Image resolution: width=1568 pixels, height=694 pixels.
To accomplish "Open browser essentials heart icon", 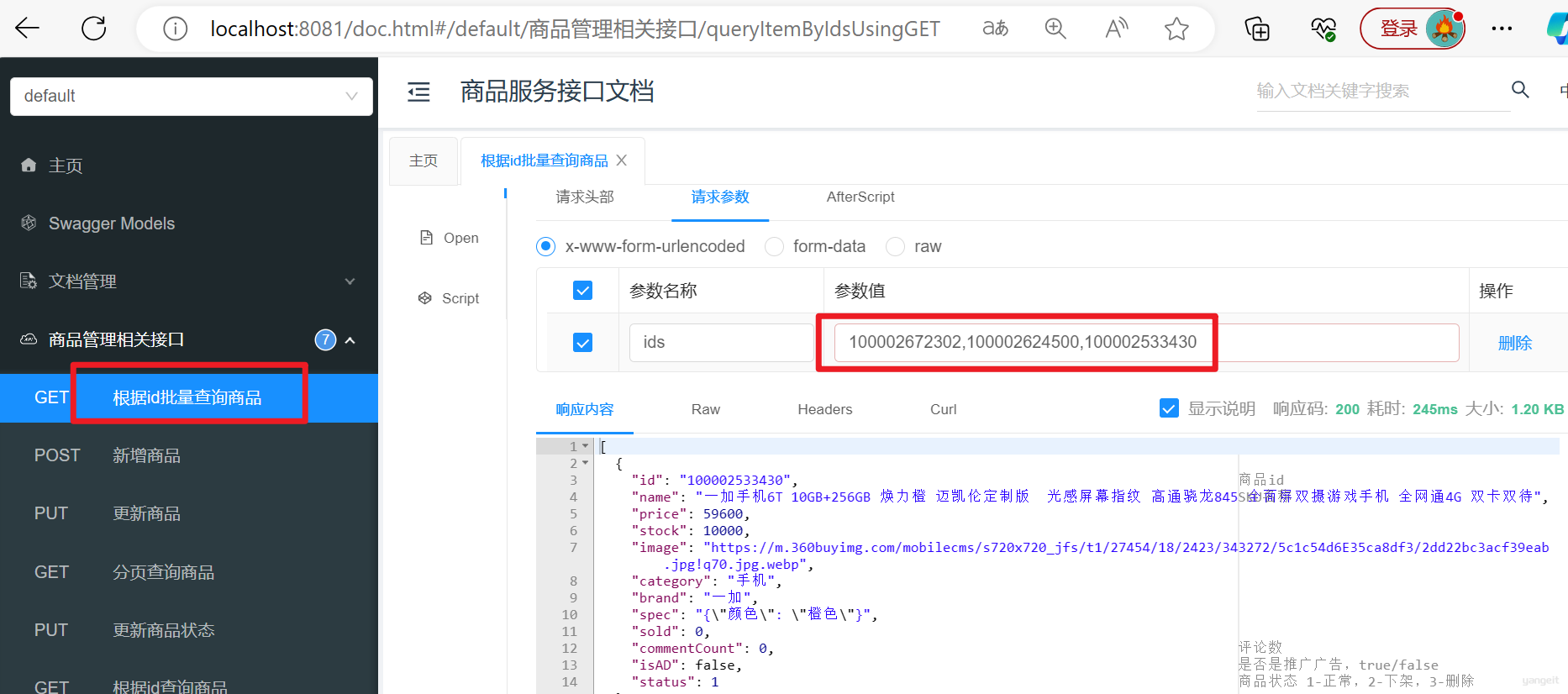I will click(x=1323, y=29).
